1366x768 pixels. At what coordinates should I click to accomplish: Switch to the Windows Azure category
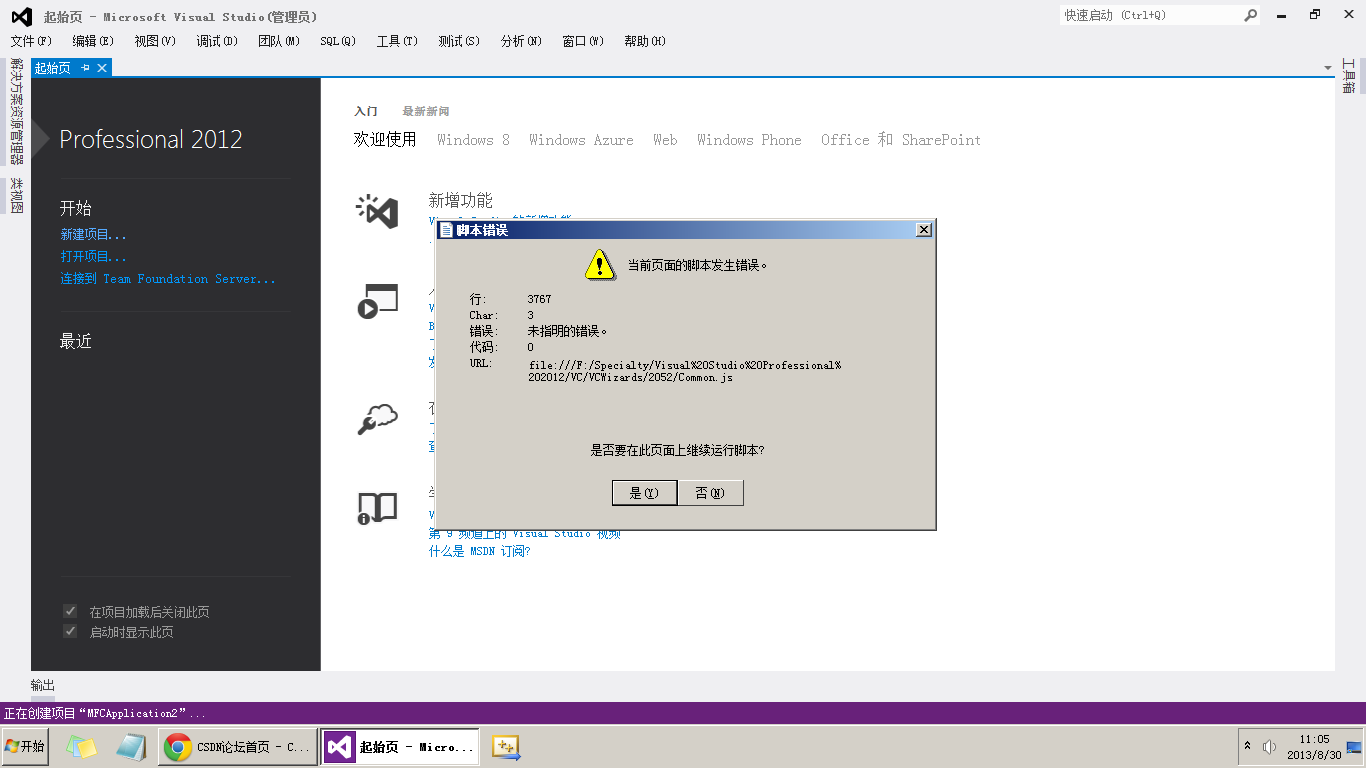point(581,140)
